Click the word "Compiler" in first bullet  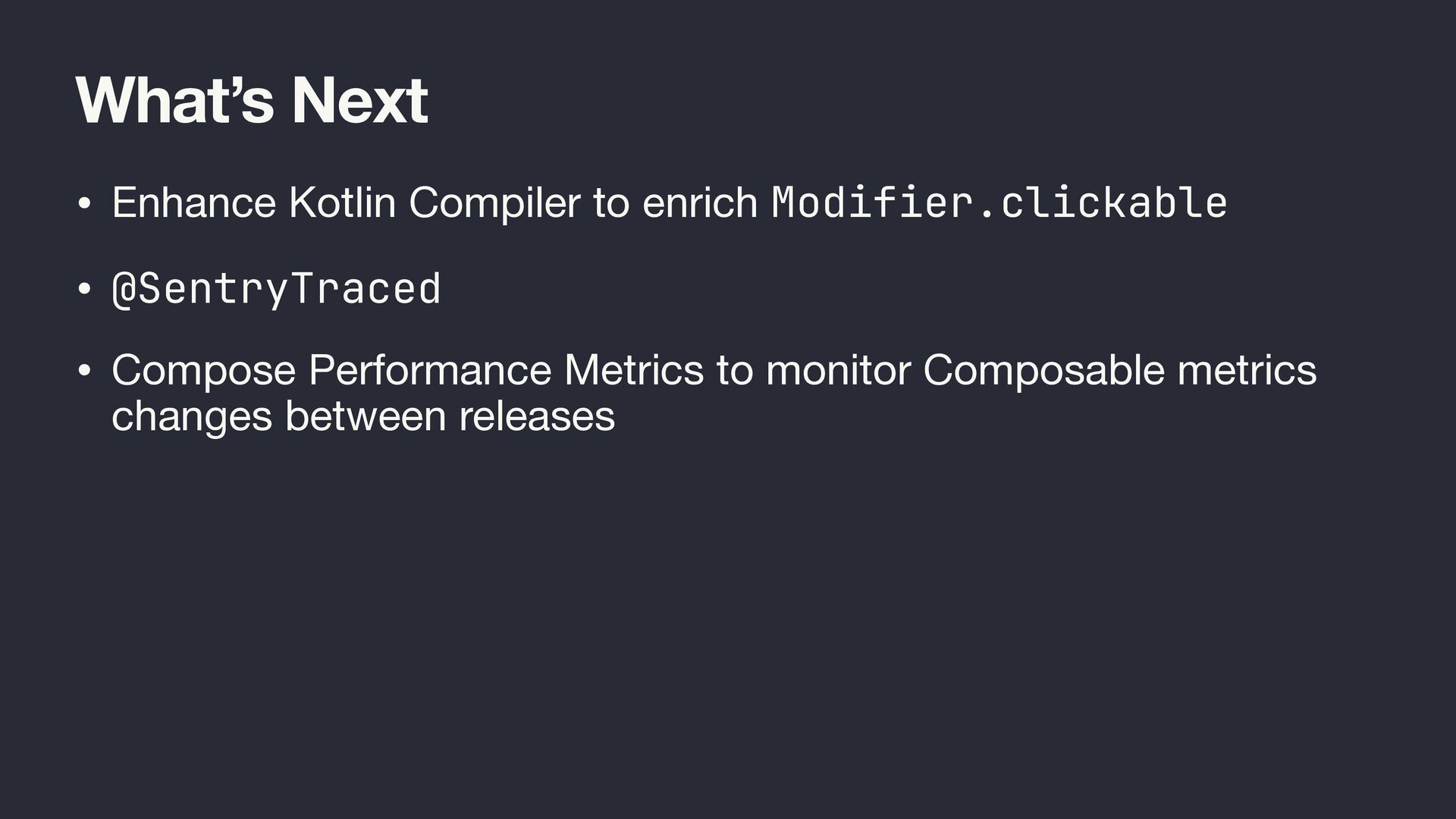click(494, 202)
